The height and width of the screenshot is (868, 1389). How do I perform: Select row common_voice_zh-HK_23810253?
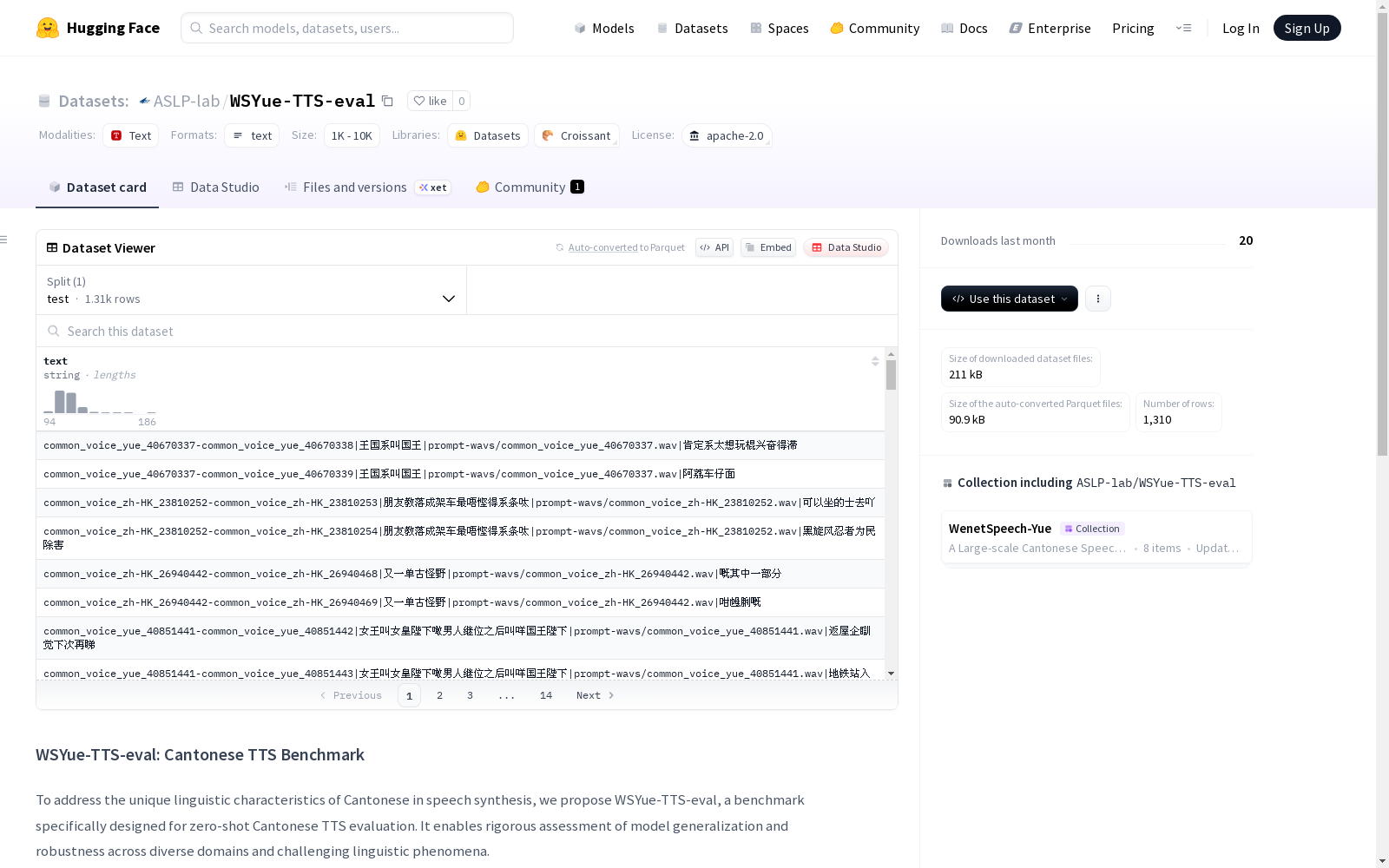point(460,503)
